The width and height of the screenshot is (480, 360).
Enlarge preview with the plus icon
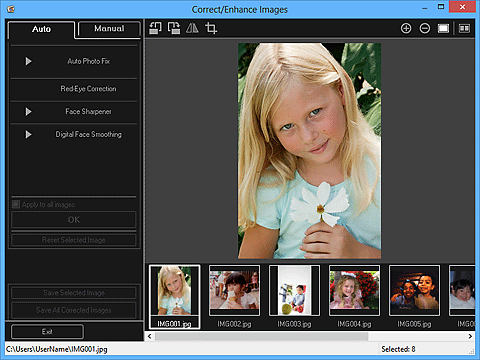point(406,28)
